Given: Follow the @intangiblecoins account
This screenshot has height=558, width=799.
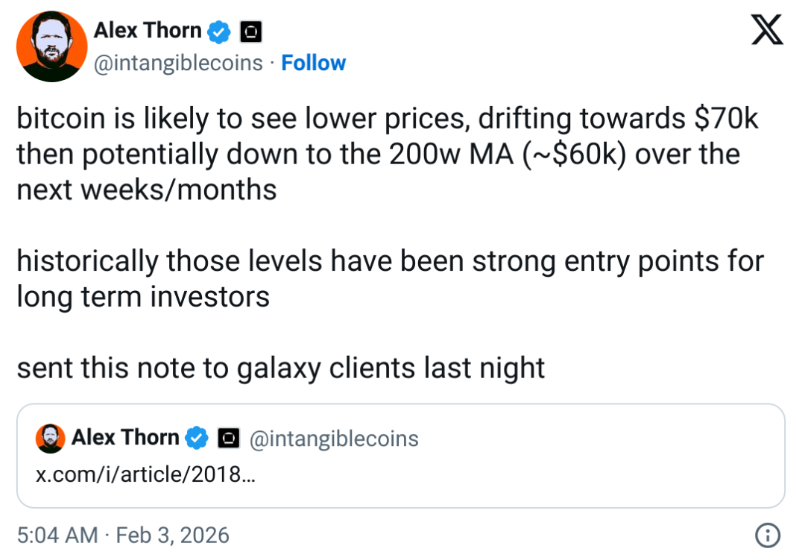Looking at the screenshot, I should [x=313, y=63].
